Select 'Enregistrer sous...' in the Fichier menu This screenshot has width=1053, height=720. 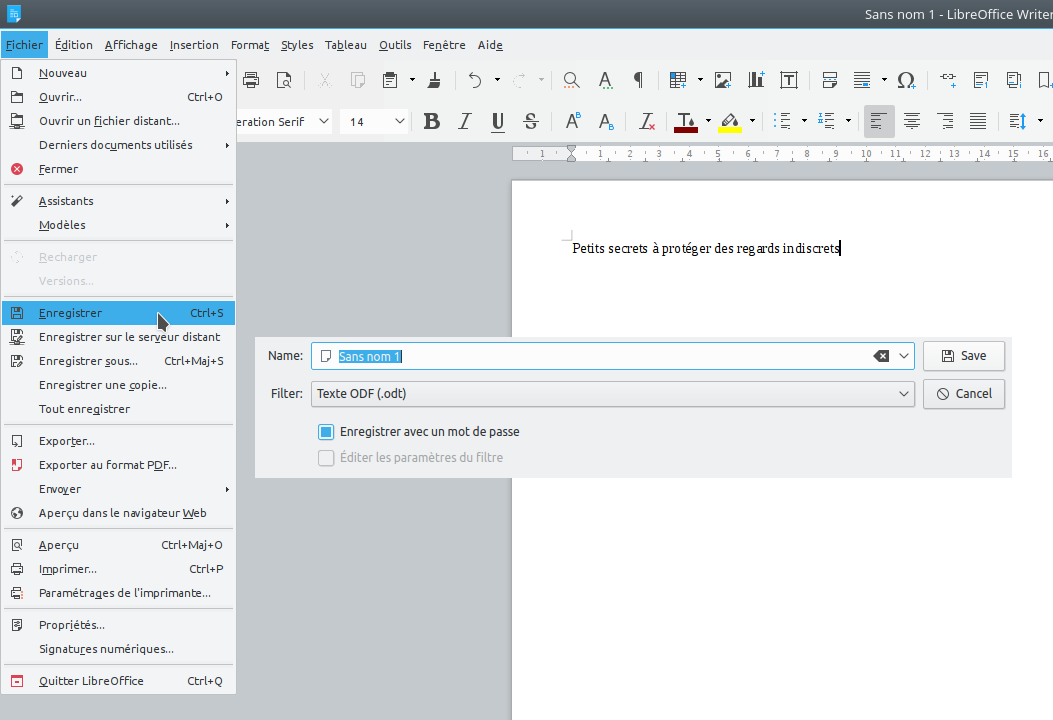88,361
